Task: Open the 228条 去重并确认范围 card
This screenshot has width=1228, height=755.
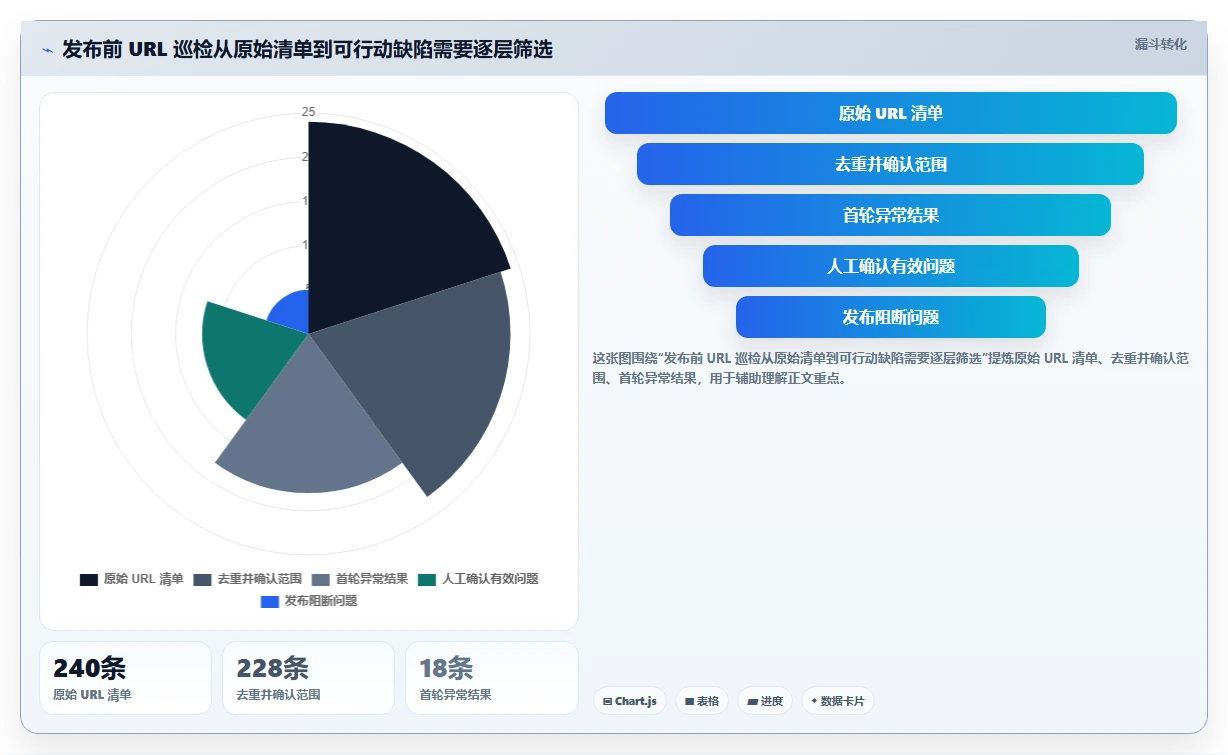Action: (308, 678)
